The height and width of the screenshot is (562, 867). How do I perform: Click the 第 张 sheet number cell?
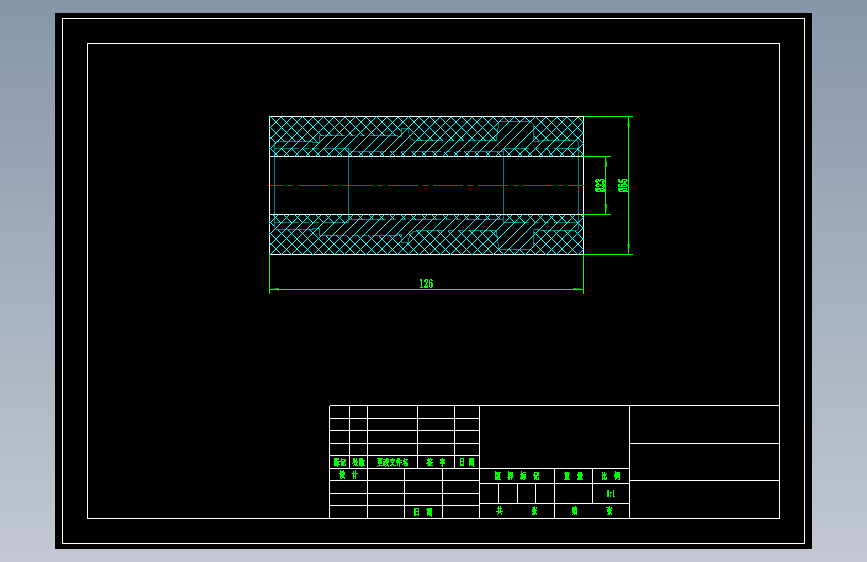click(592, 511)
